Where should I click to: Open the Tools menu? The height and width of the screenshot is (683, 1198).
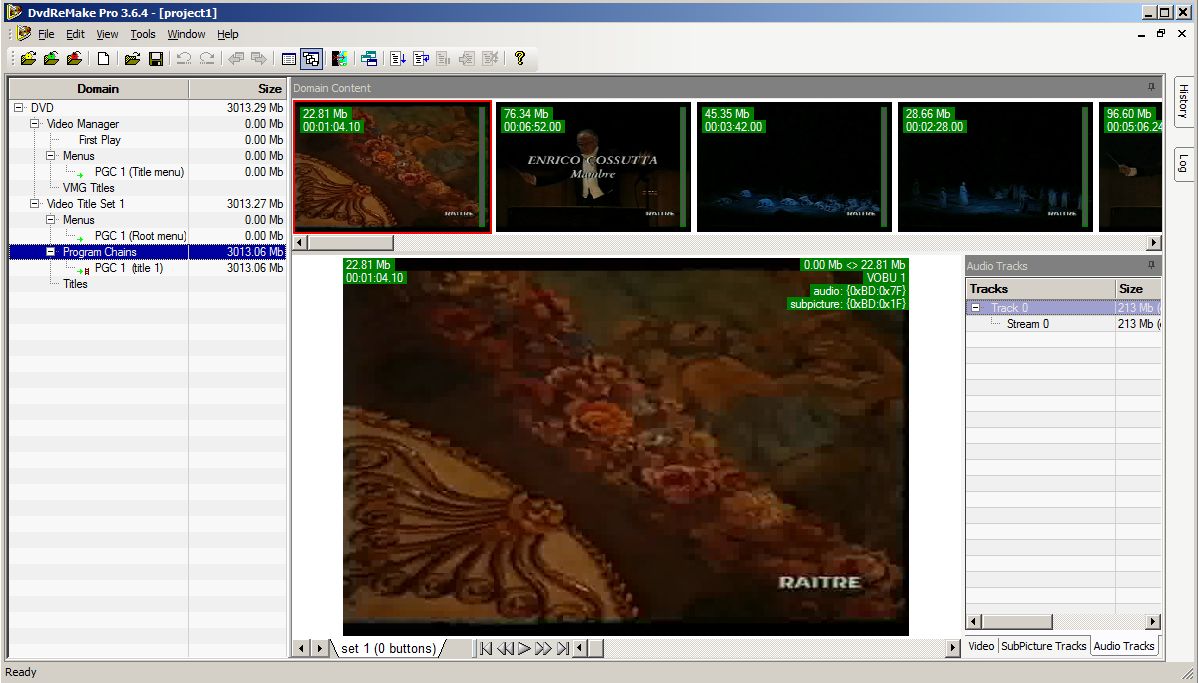(142, 34)
